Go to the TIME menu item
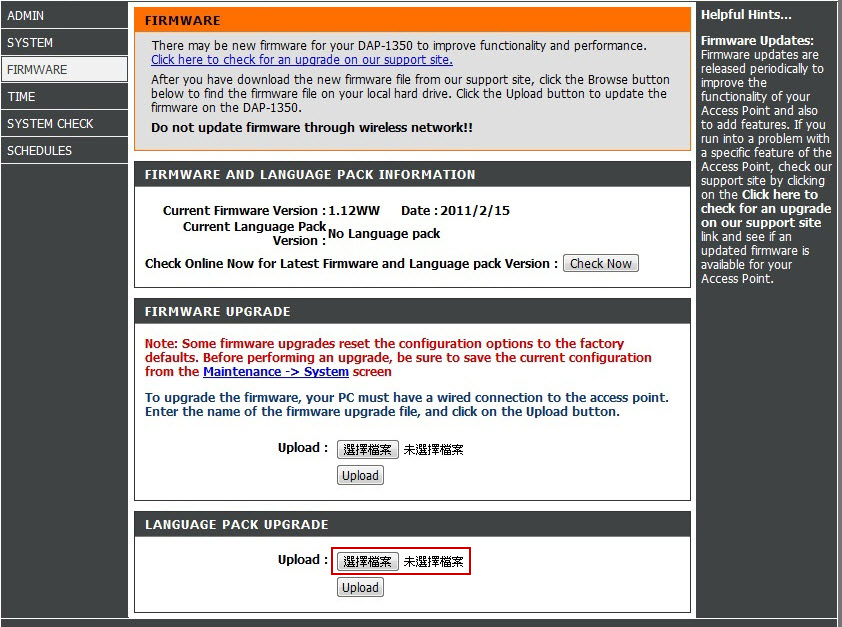Viewport: 842px width, 627px height. point(64,97)
